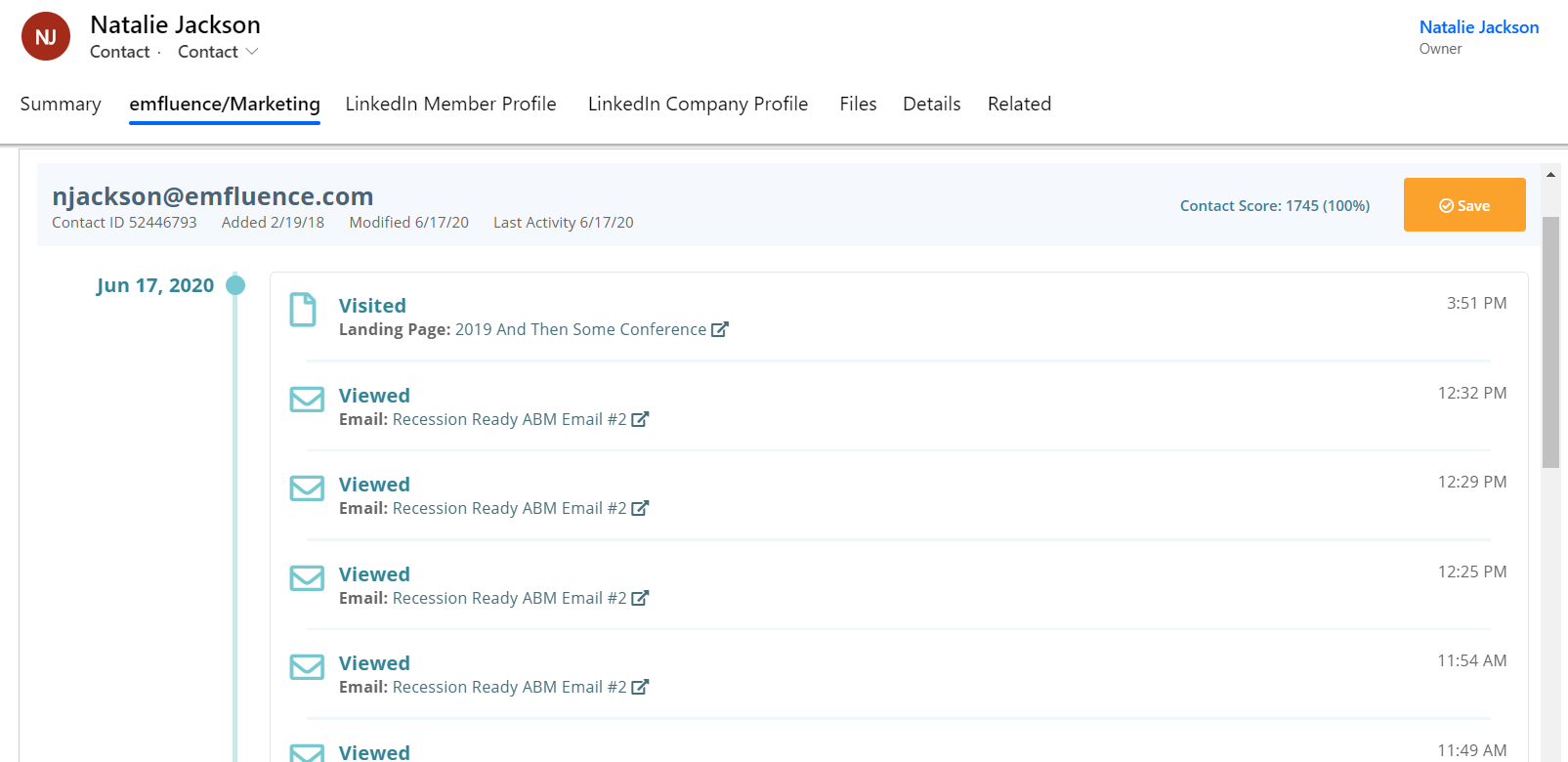Click the 12:25 PM timestamp
The height and width of the screenshot is (762, 1568).
[1472, 571]
